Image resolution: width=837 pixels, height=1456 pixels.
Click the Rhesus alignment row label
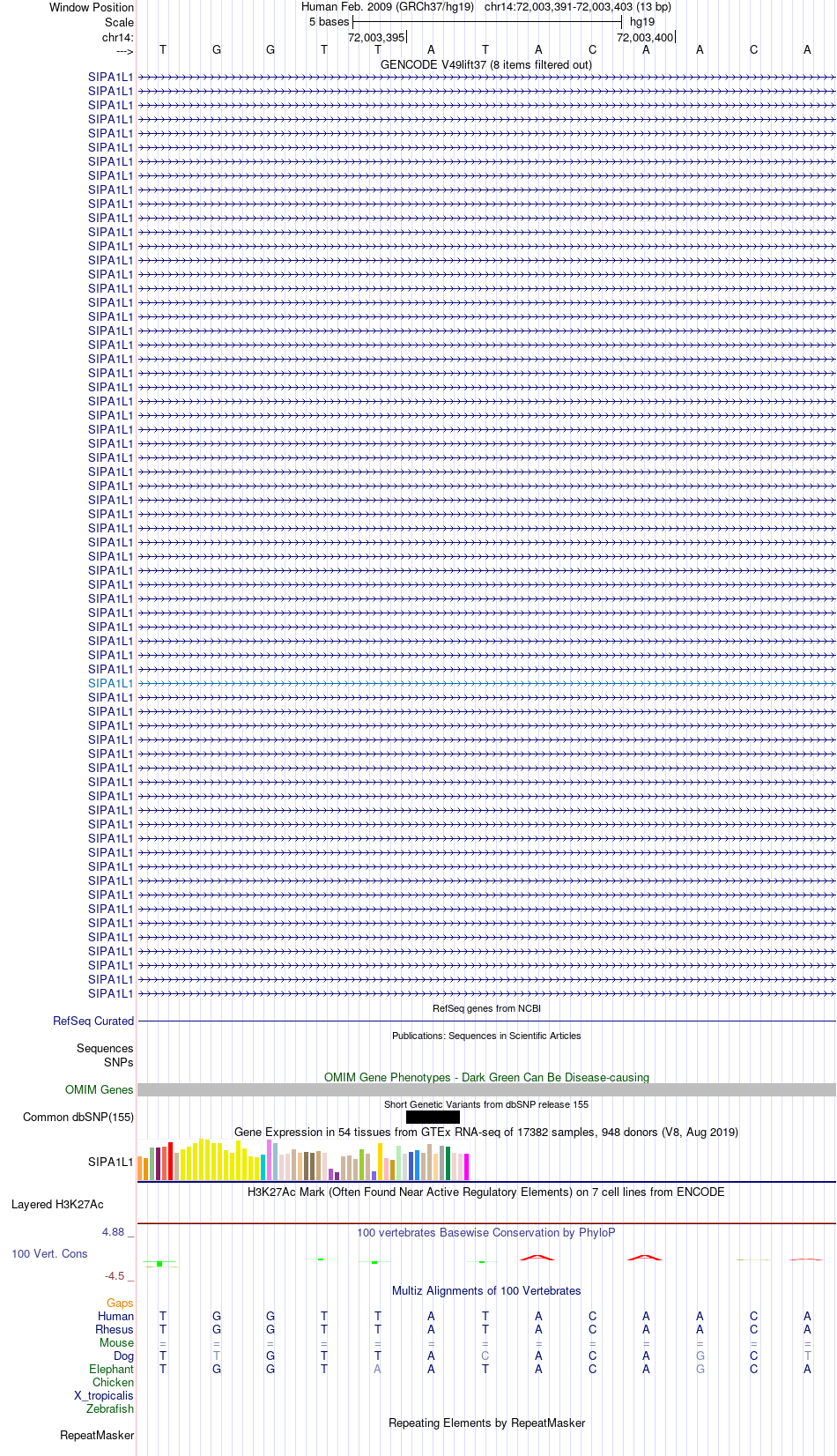point(115,1329)
